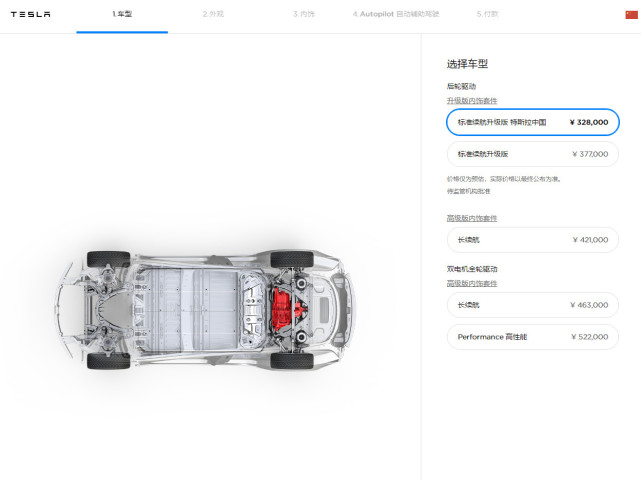Go to the 3.内饰 interior step
Viewport: 641px width, 480px height.
point(304,14)
